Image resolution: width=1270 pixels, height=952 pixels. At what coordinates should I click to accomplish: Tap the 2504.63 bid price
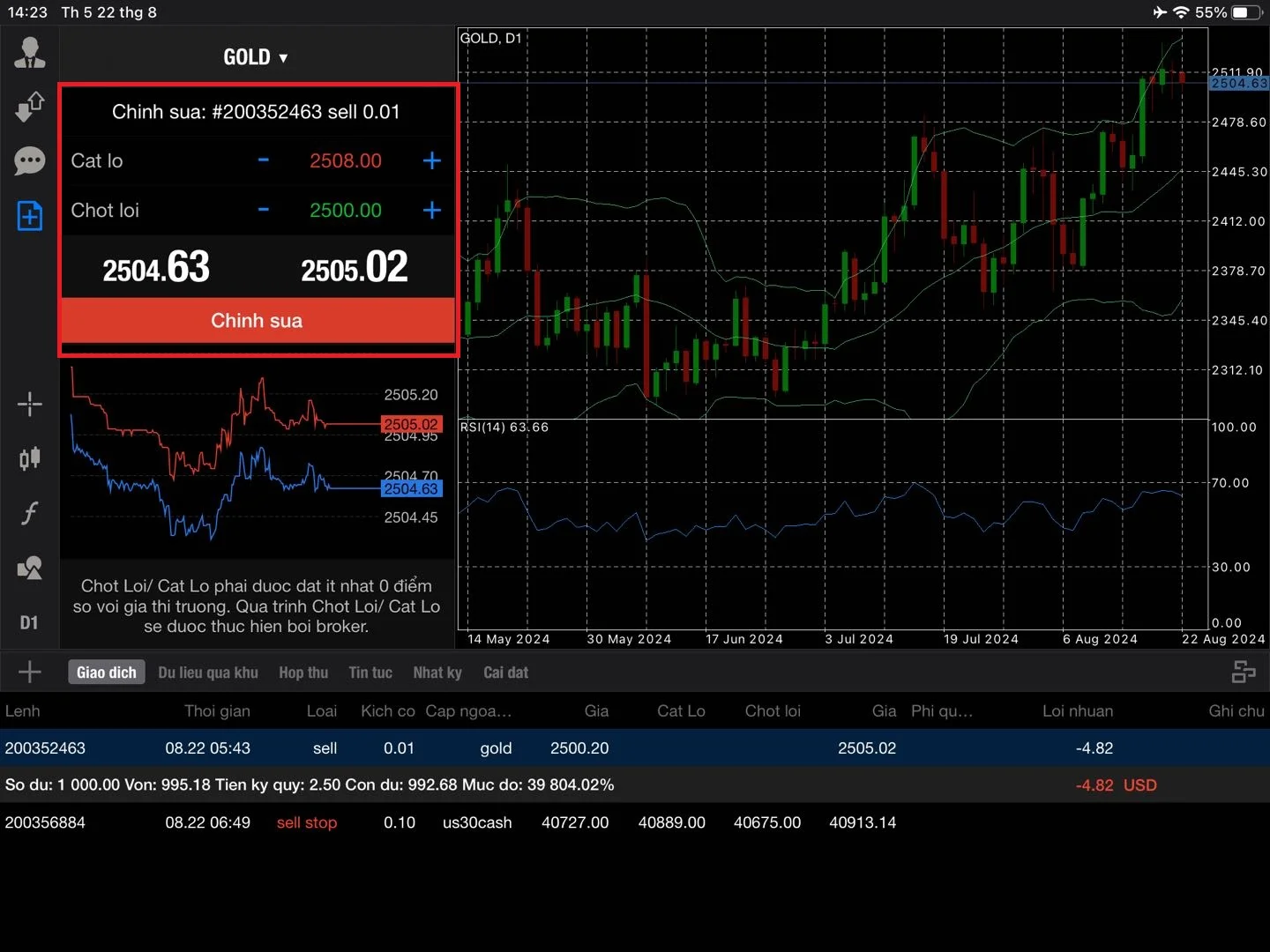click(x=156, y=267)
